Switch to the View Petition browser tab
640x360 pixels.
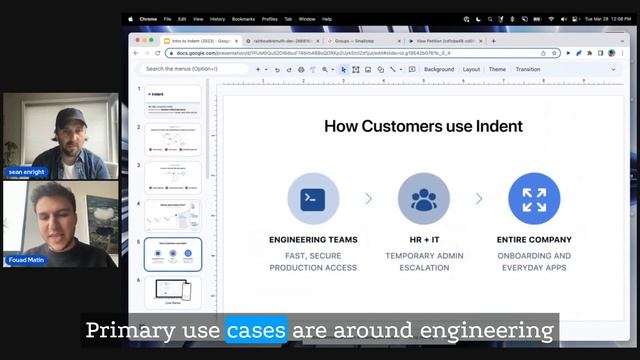[x=445, y=41]
